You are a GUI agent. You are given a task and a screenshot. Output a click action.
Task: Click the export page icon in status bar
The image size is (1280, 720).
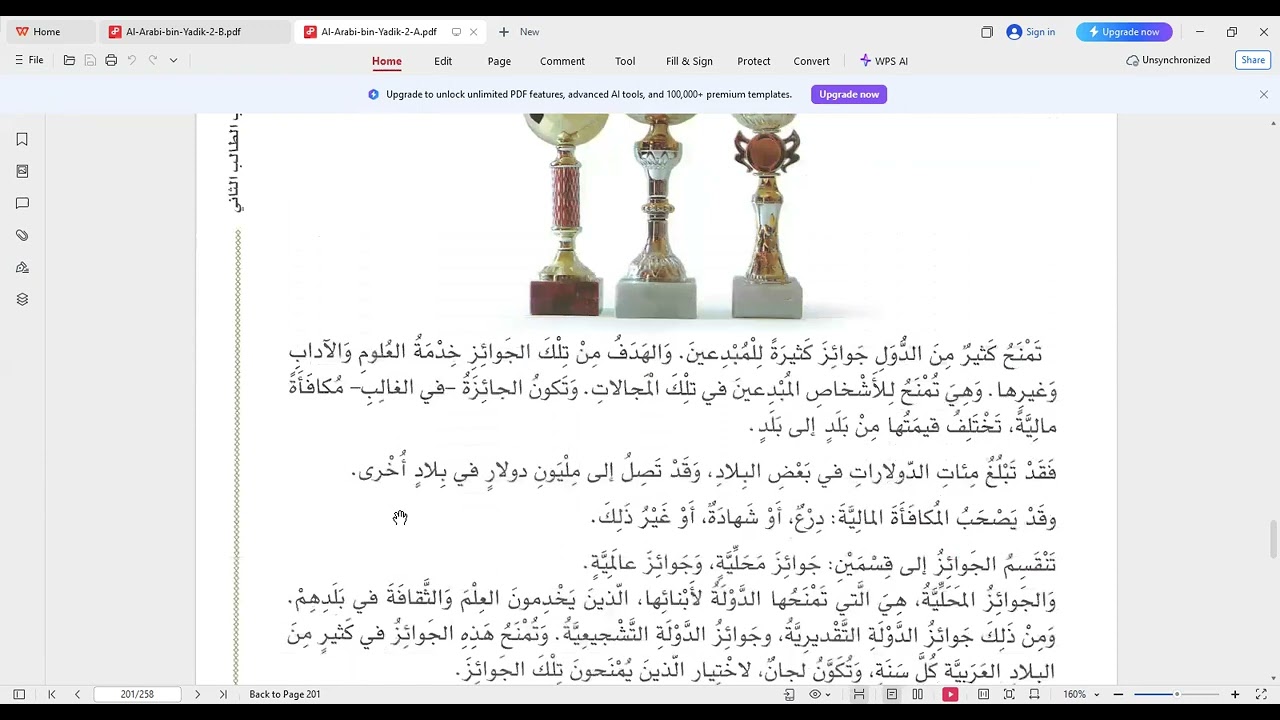789,694
